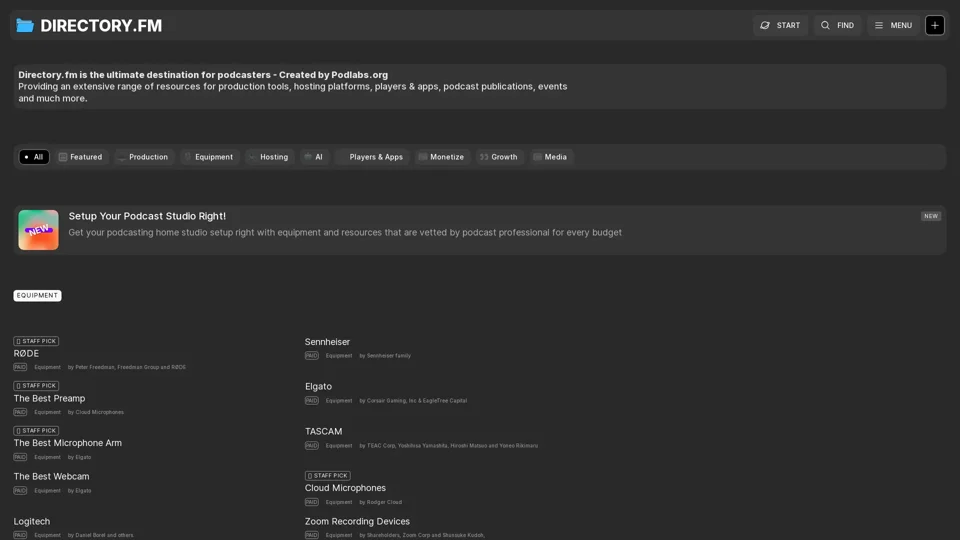
Task: Click 'by Rodger Cloud' text
Action: [x=381, y=502]
